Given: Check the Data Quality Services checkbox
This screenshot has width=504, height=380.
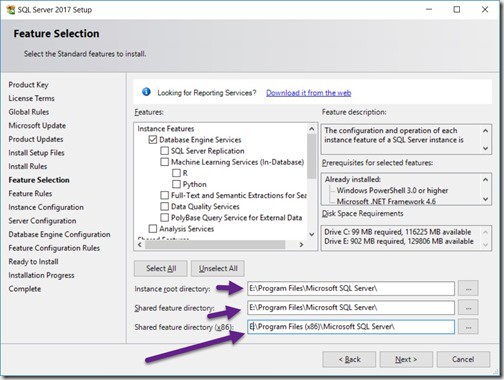Looking at the screenshot, I should point(164,206).
